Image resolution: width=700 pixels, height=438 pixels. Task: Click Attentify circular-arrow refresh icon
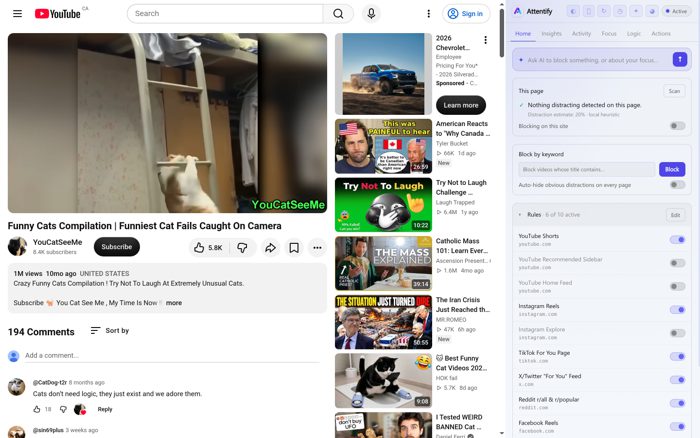(604, 11)
